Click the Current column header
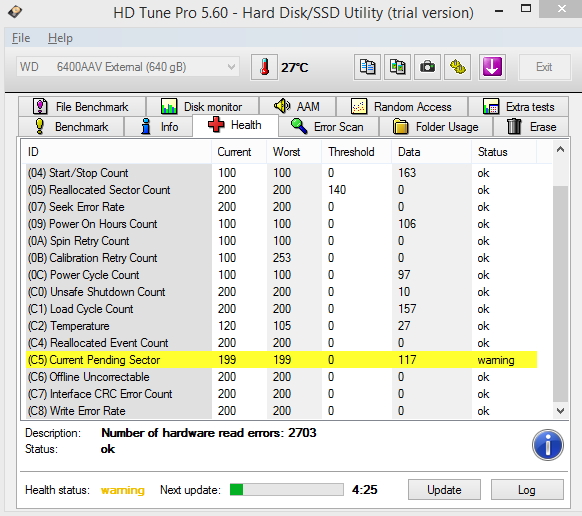This screenshot has width=582, height=516. [x=239, y=152]
